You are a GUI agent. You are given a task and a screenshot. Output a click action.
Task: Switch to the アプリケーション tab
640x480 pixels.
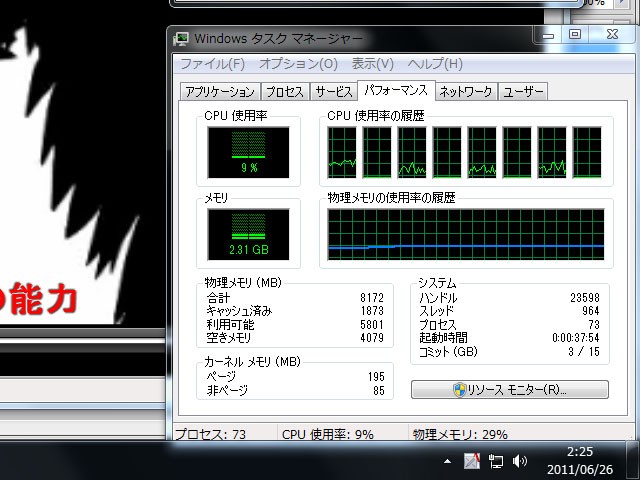click(x=220, y=91)
